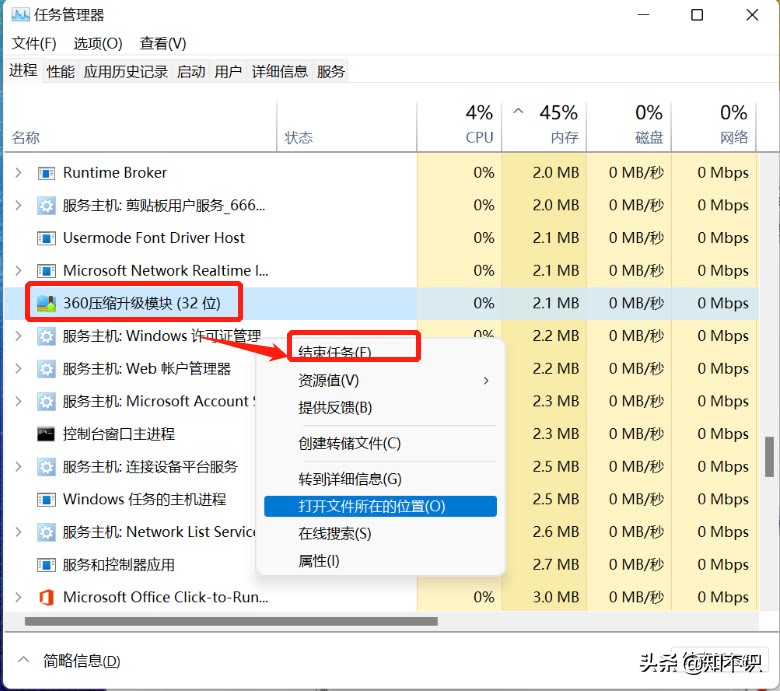Click the 360压缩升级模块 icon

coord(46,303)
